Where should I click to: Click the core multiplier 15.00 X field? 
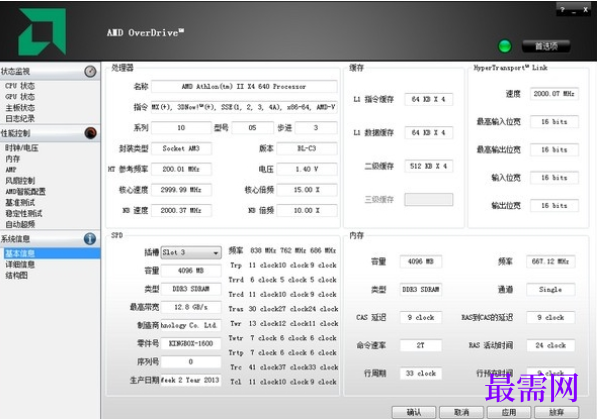tap(307, 190)
